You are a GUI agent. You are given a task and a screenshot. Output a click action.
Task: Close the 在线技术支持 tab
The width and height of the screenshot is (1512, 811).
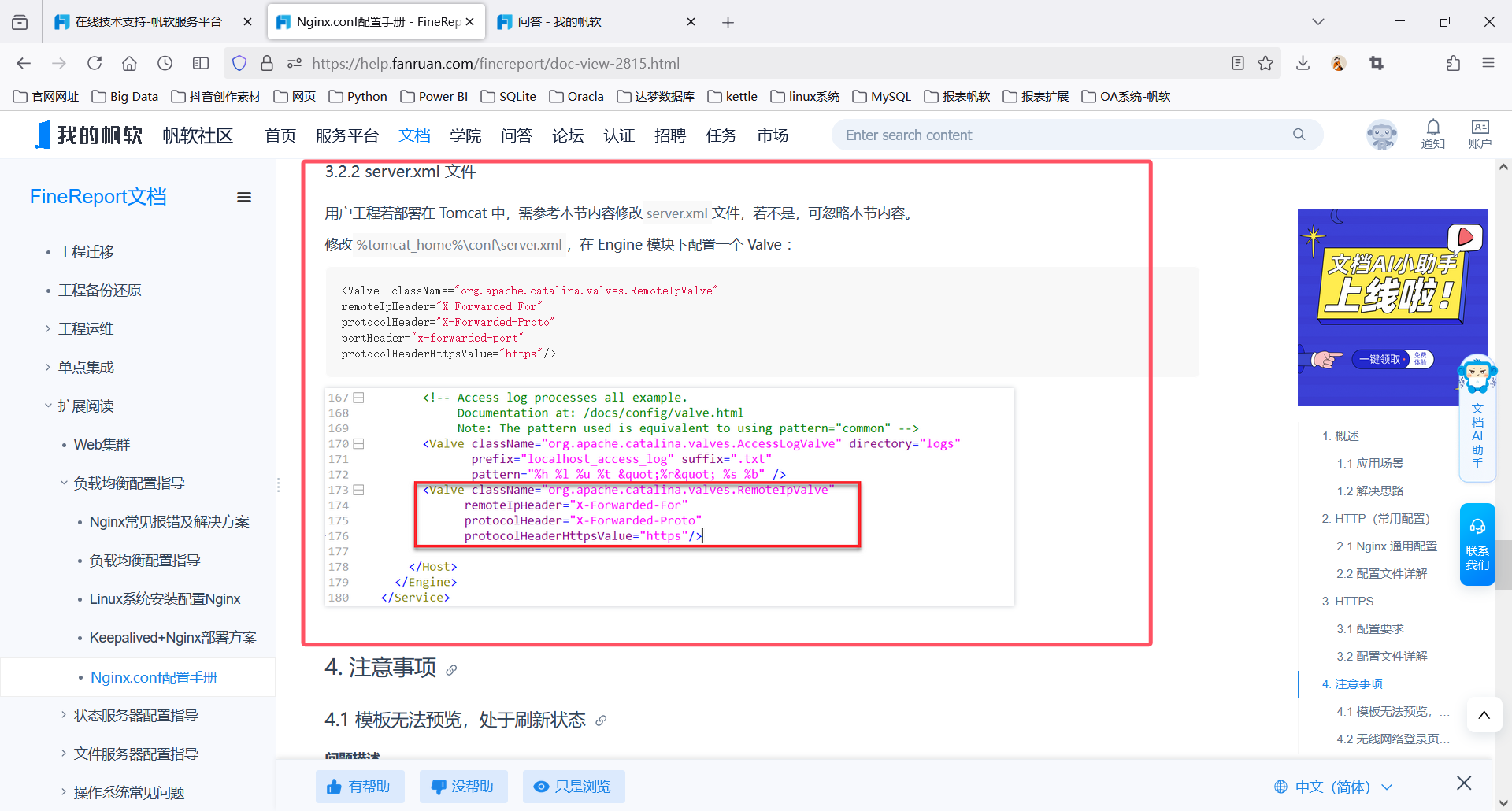[247, 22]
